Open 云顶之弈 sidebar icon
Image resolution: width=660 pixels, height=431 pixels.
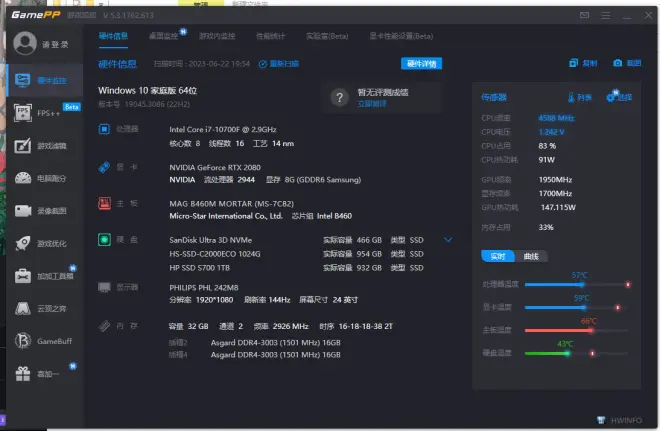[23, 309]
